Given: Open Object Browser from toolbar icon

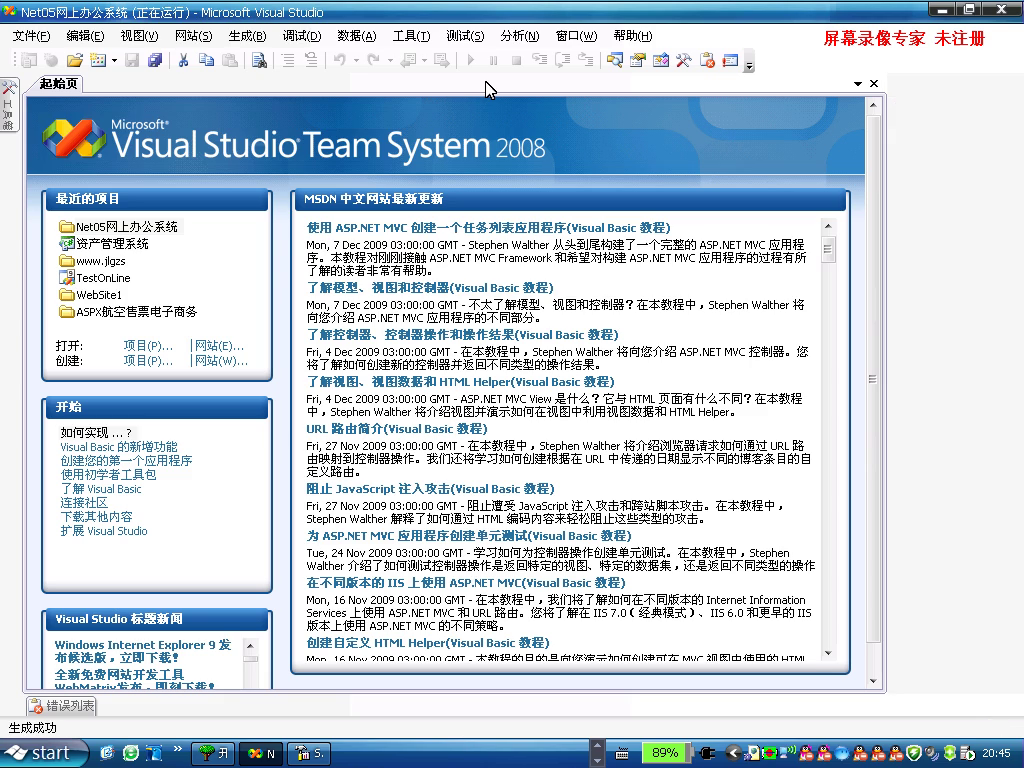Looking at the screenshot, I should 661,61.
